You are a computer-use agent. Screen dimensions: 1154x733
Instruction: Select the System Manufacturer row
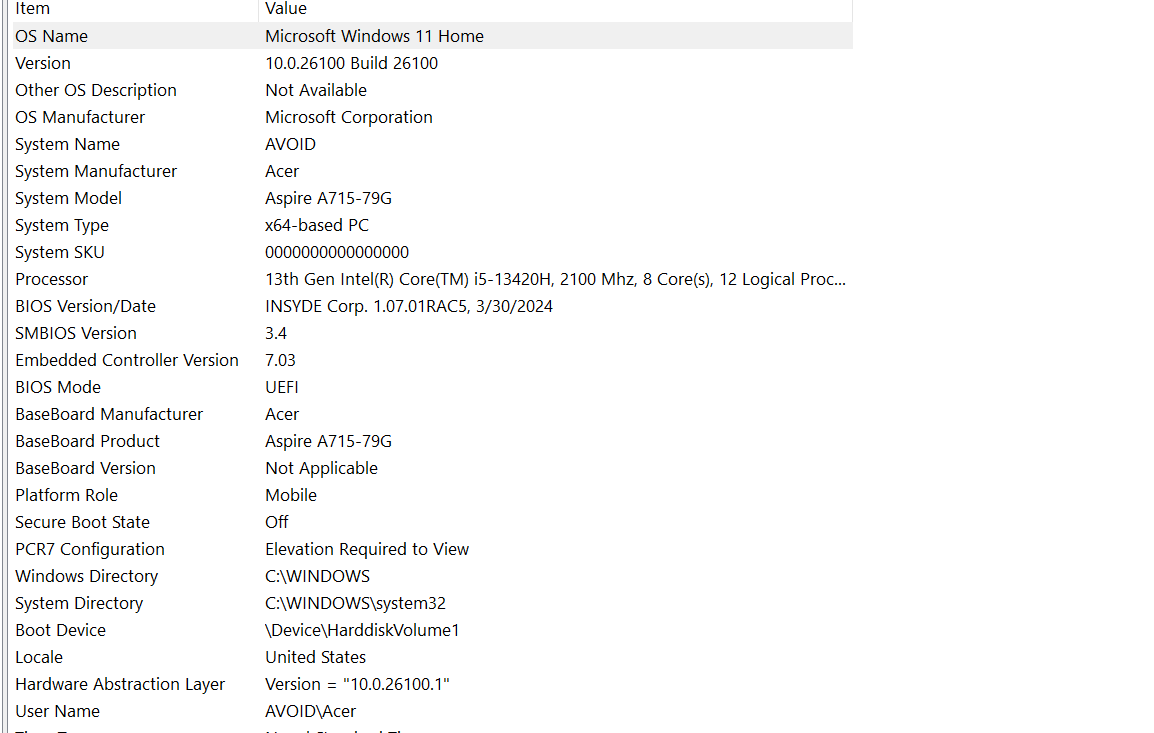[x=433, y=171]
